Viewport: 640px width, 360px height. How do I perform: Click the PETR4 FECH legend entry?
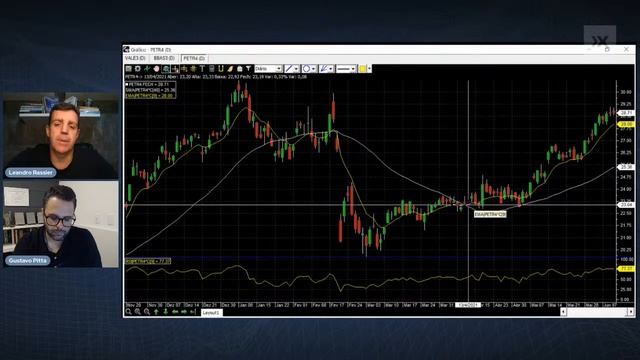coord(149,84)
